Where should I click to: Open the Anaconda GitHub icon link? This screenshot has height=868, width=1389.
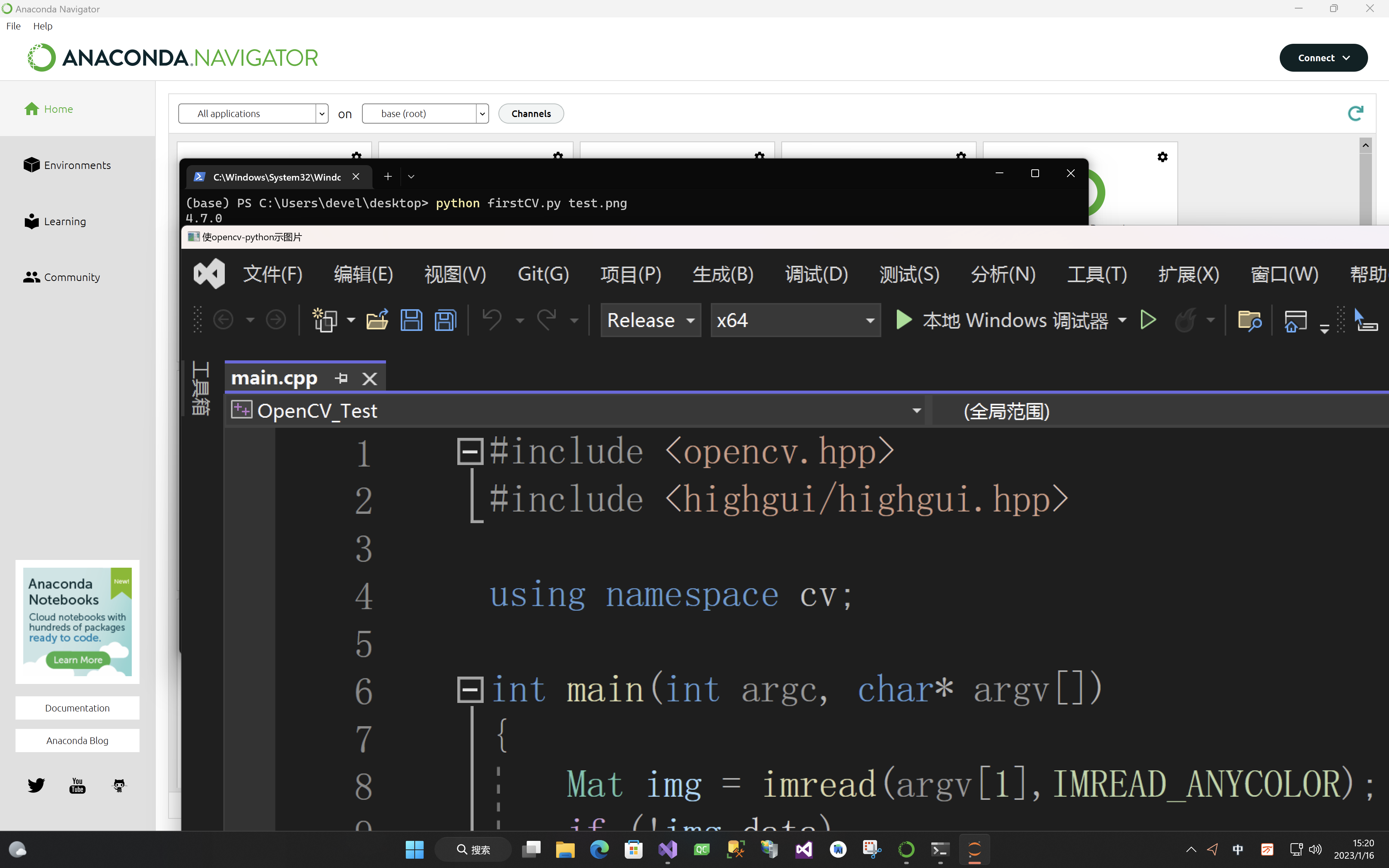tap(119, 785)
